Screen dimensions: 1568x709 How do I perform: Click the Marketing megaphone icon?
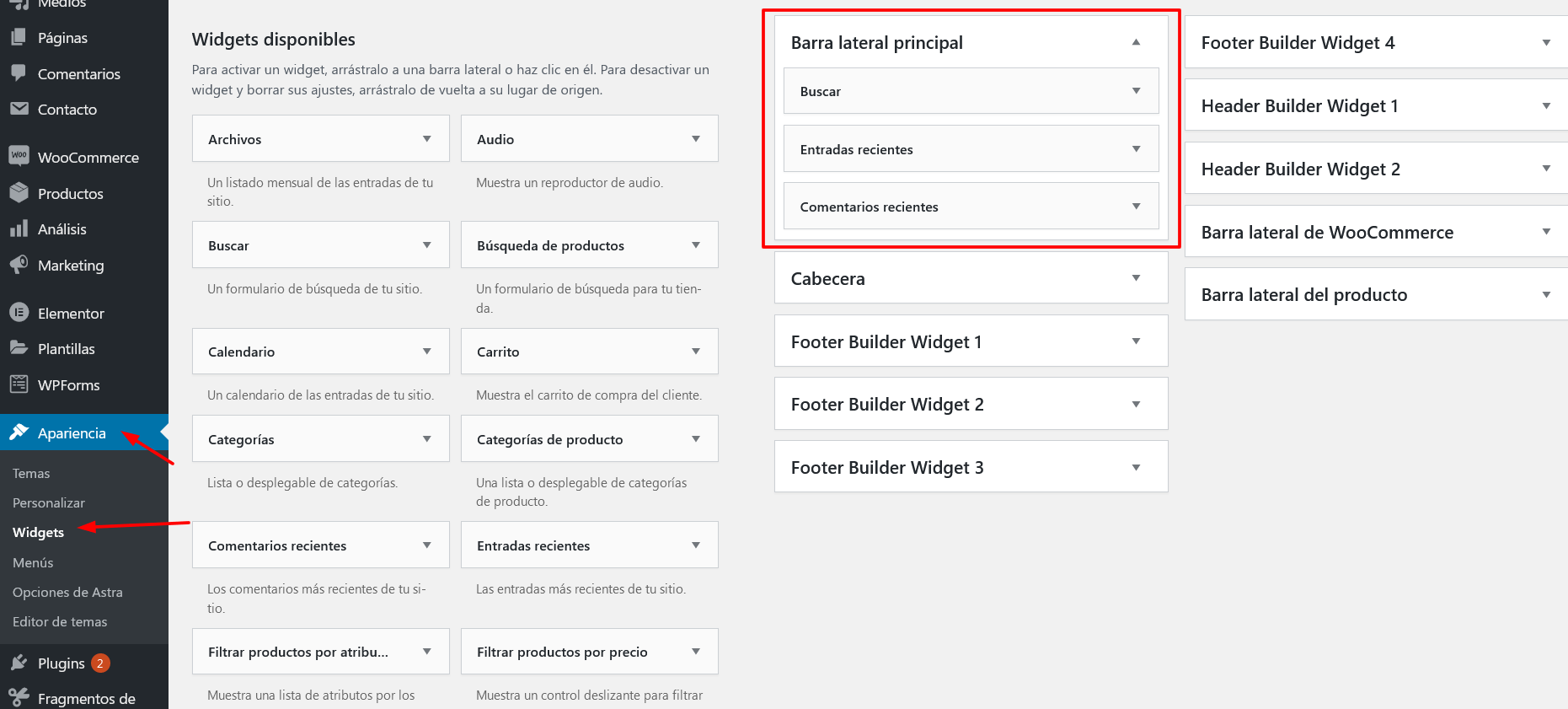click(x=19, y=265)
